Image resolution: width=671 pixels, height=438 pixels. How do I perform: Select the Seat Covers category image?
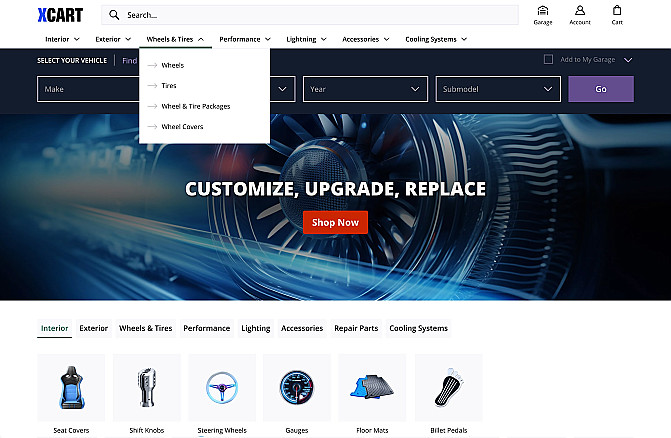tap(71, 388)
